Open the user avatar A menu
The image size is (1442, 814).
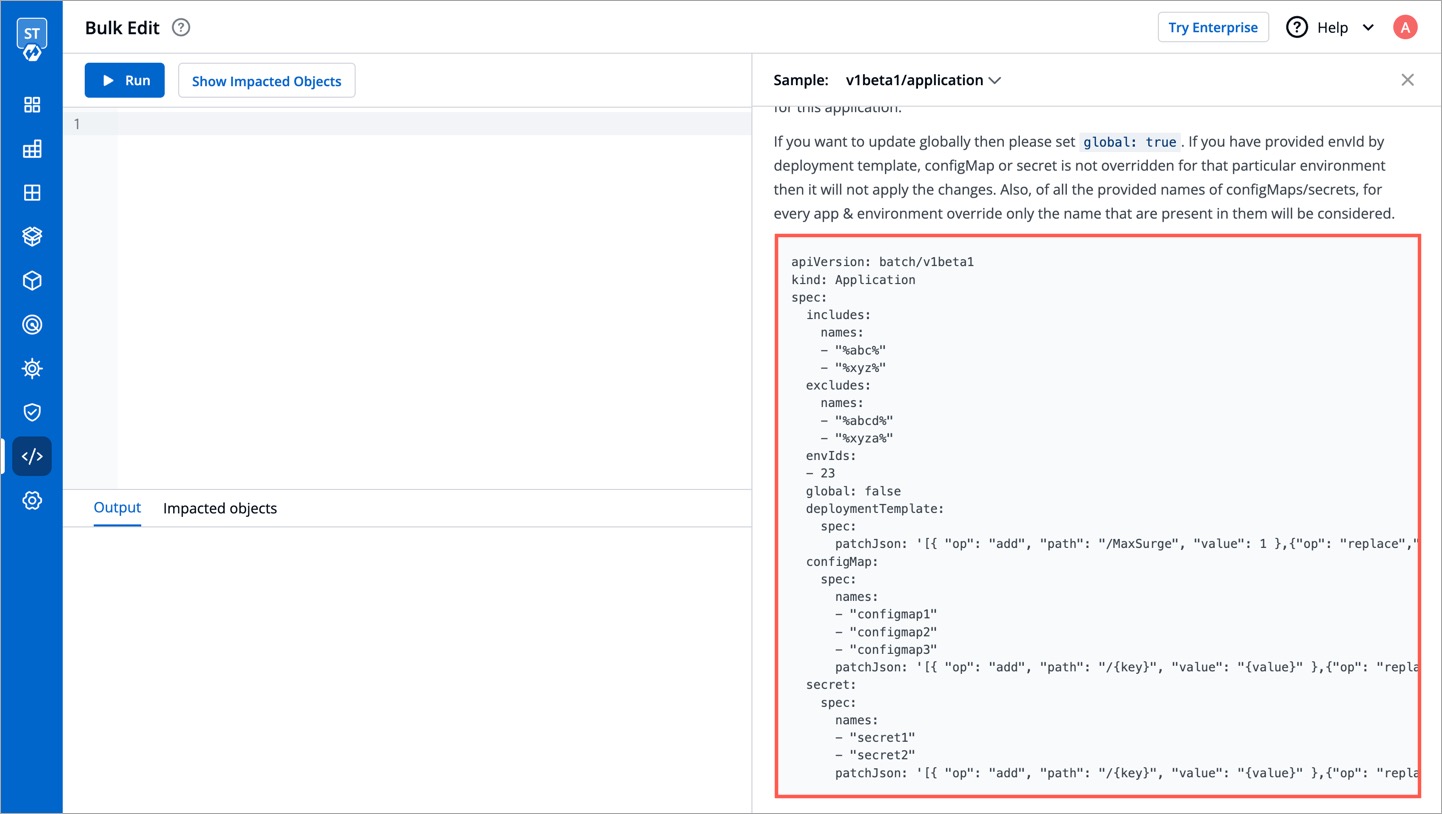click(1405, 28)
